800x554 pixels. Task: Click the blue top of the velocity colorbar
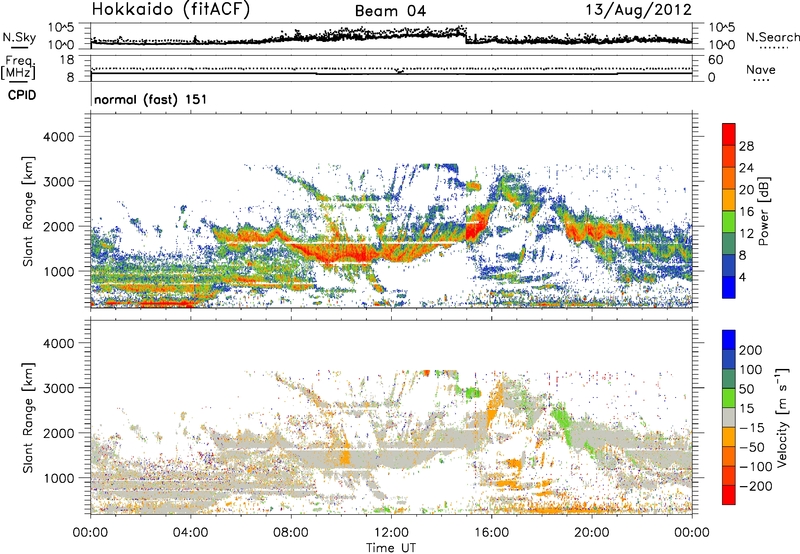[729, 340]
